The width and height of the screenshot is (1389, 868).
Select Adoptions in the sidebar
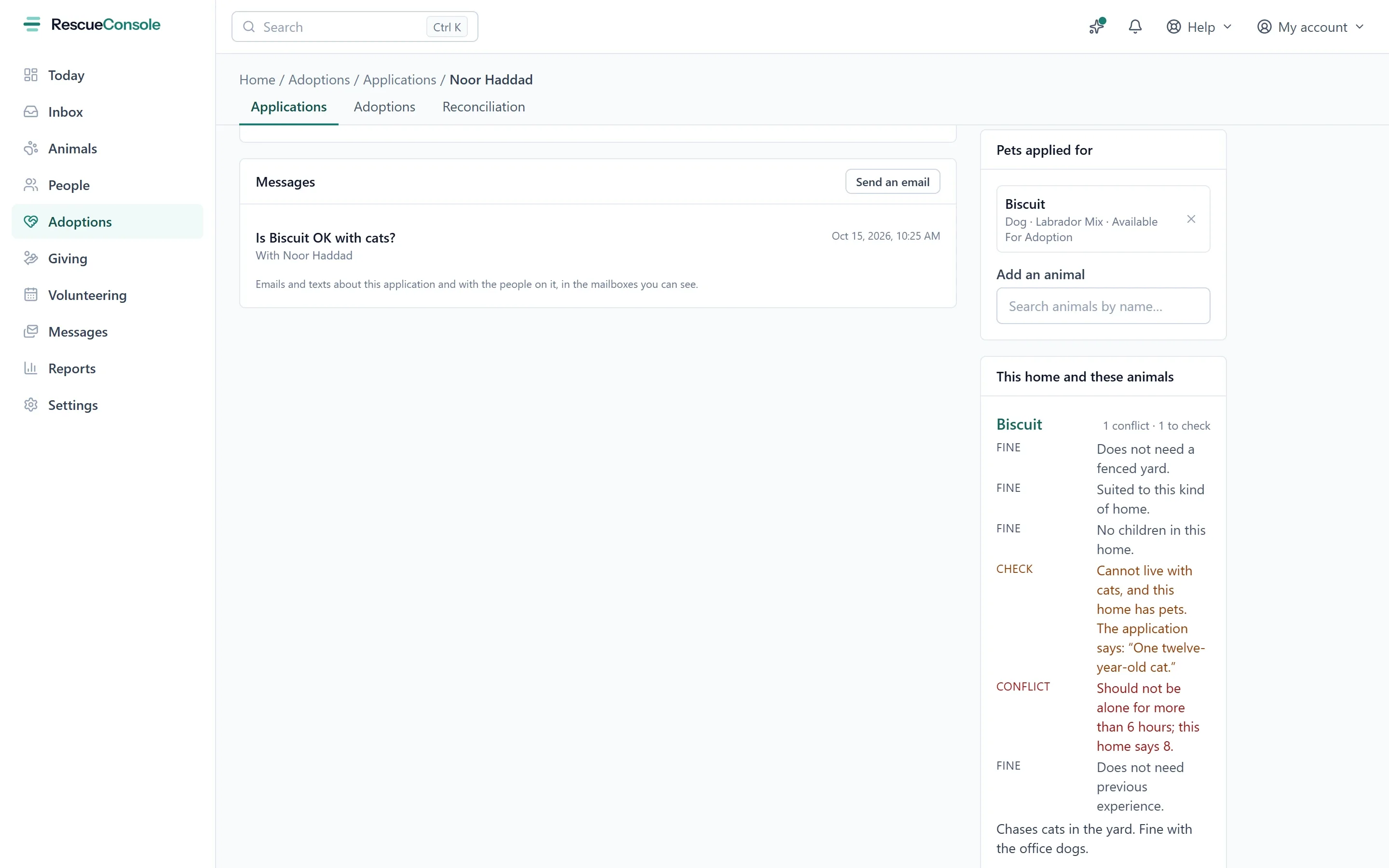click(108, 222)
